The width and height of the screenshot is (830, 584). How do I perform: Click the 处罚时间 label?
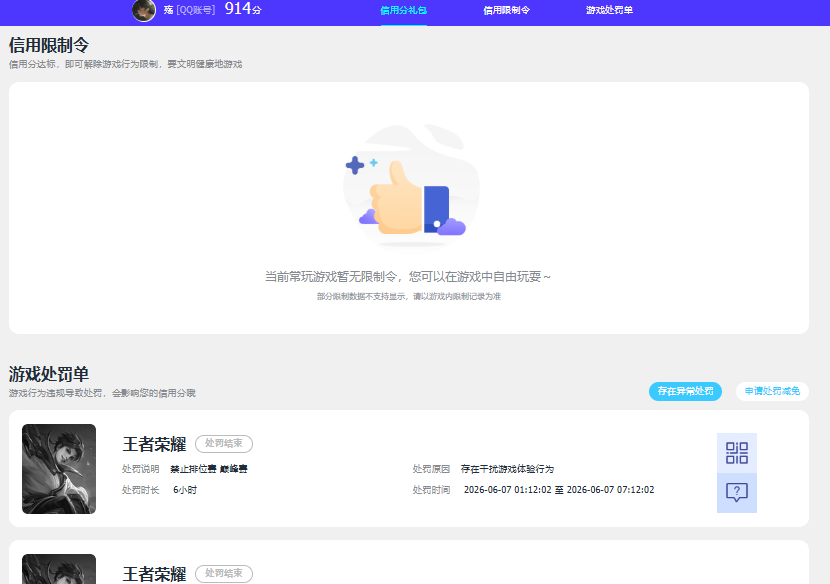tap(431, 490)
